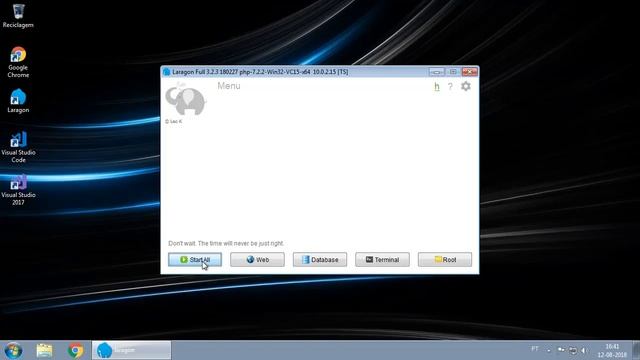This screenshot has width=640, height=360.
Task: Click the Show desktop strip at taskbar end
Action: tap(636, 350)
